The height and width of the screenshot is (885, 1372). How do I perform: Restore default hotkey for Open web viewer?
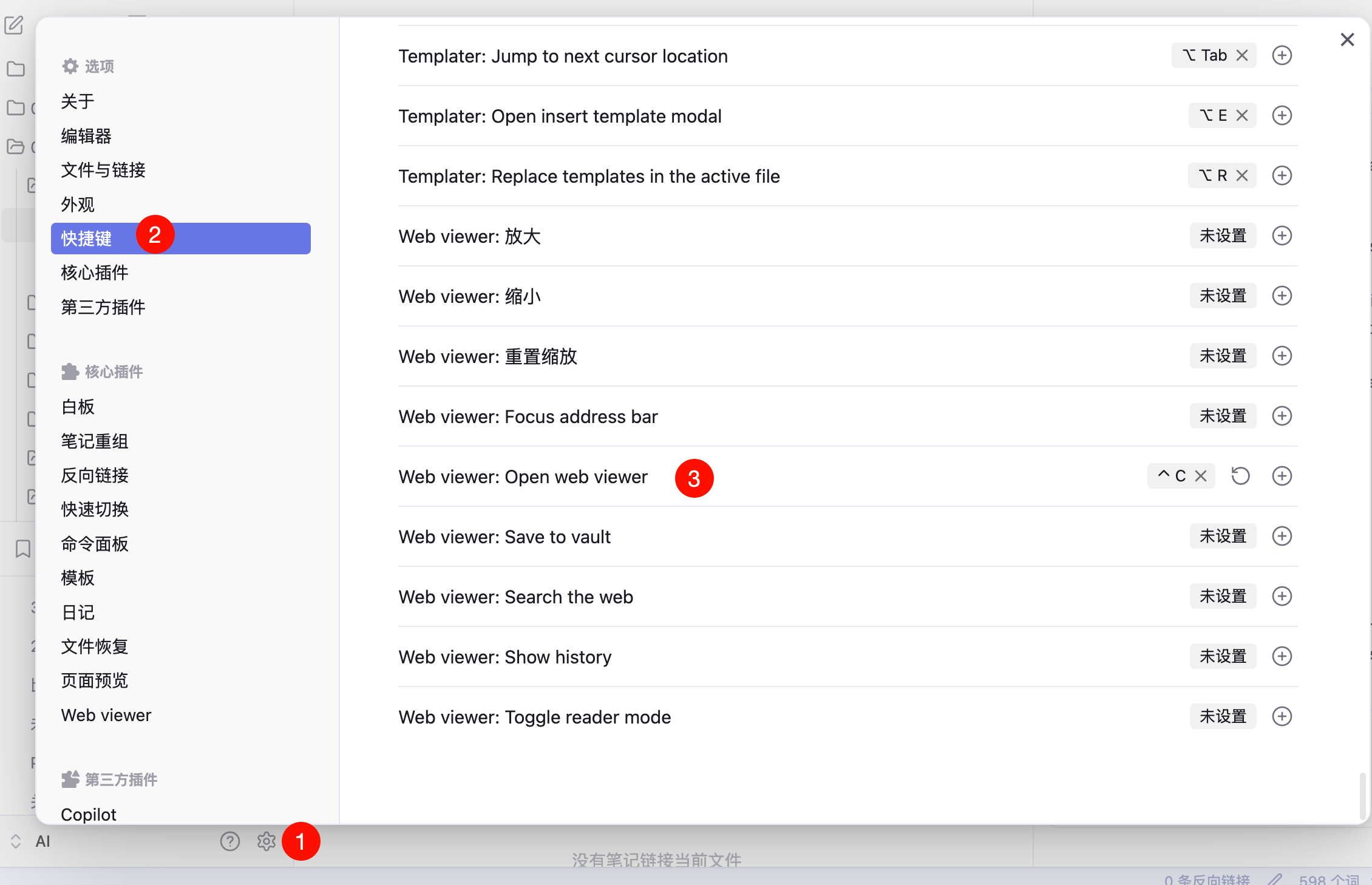[1240, 476]
